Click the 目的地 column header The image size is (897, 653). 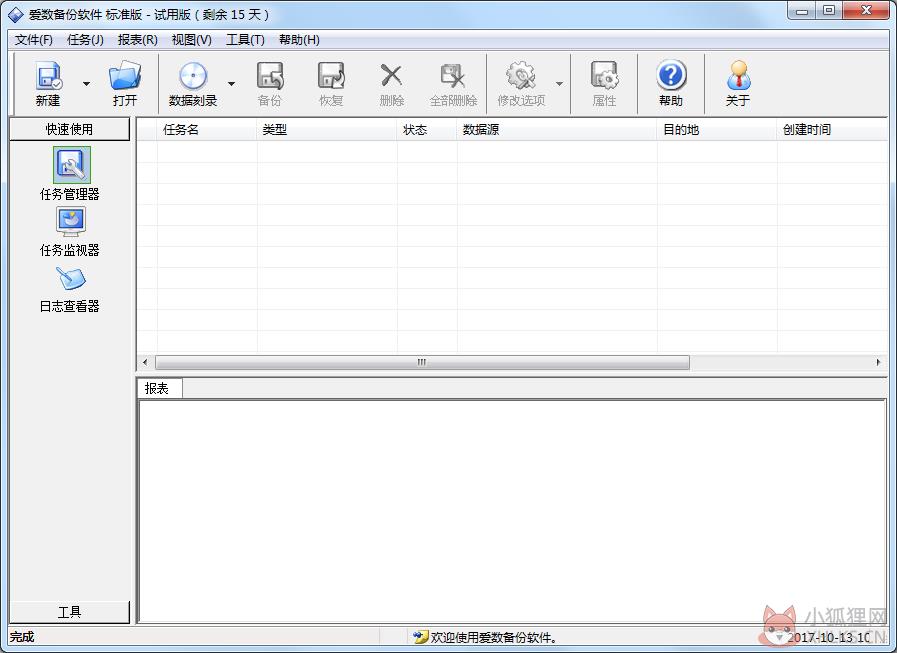coord(717,130)
